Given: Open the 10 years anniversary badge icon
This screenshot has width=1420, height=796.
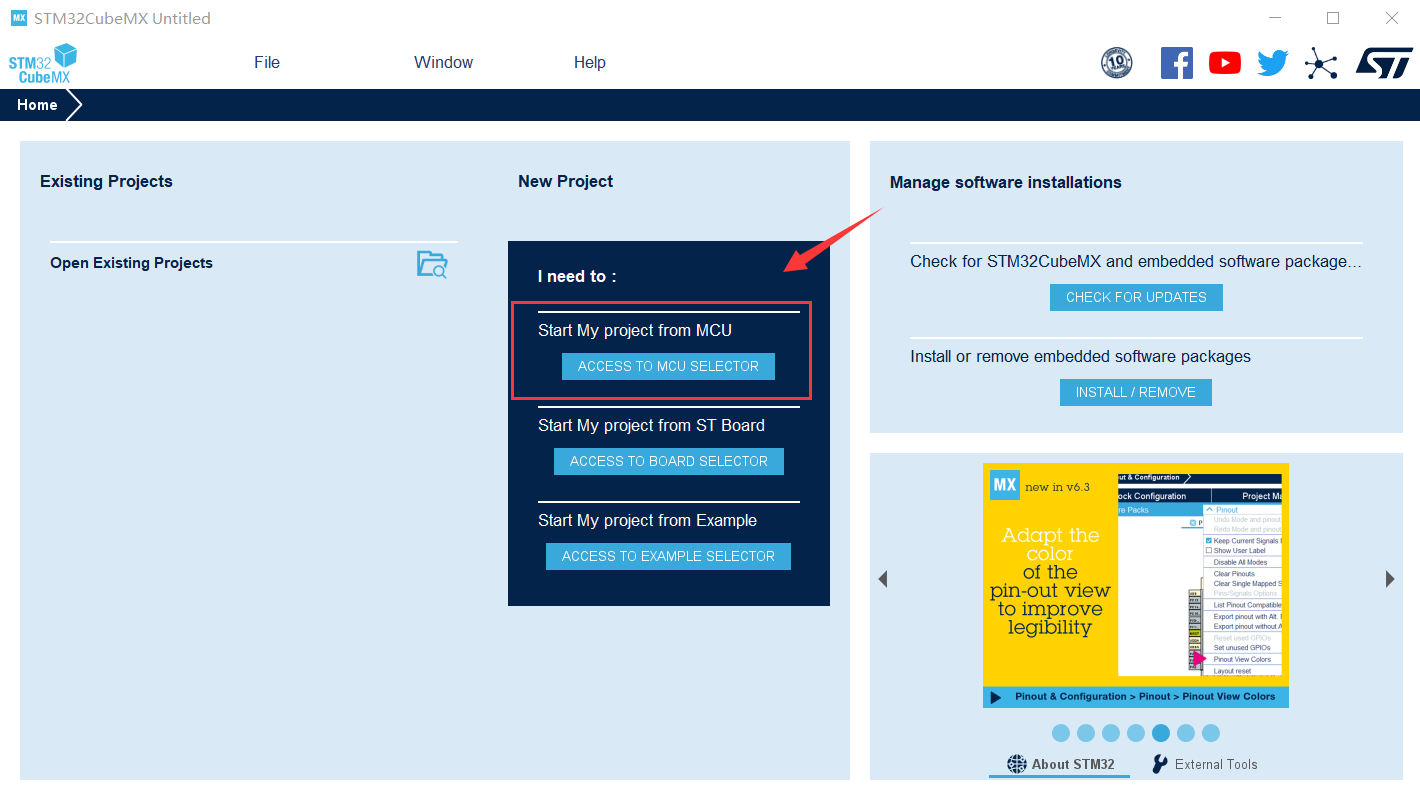Looking at the screenshot, I should pyautogui.click(x=1117, y=63).
